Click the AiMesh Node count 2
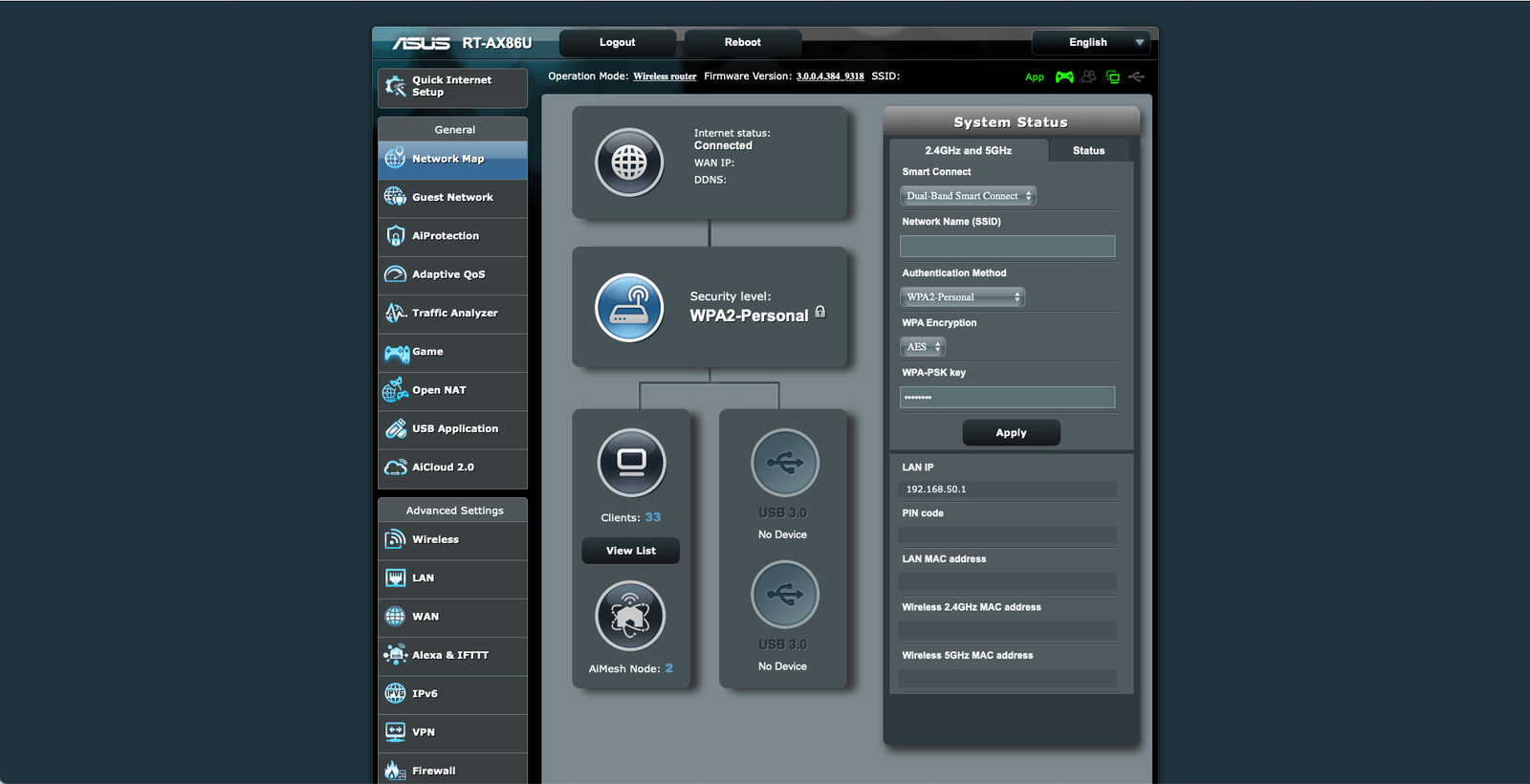Viewport: 1530px width, 784px height. [x=669, y=668]
